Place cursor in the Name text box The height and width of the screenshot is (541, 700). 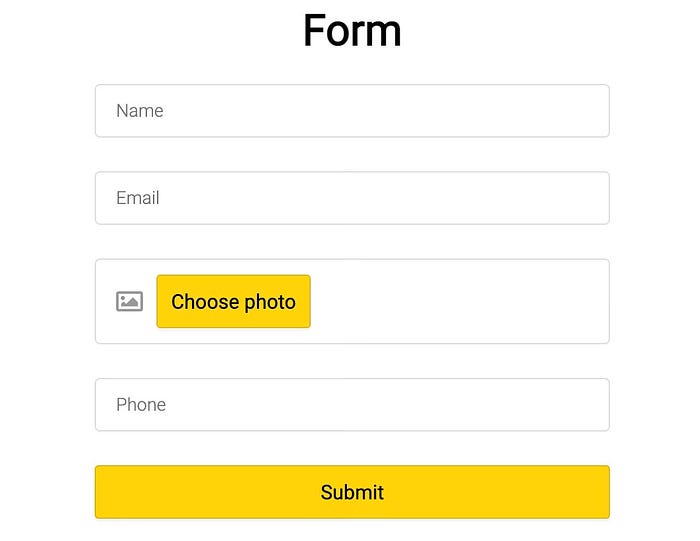(352, 111)
